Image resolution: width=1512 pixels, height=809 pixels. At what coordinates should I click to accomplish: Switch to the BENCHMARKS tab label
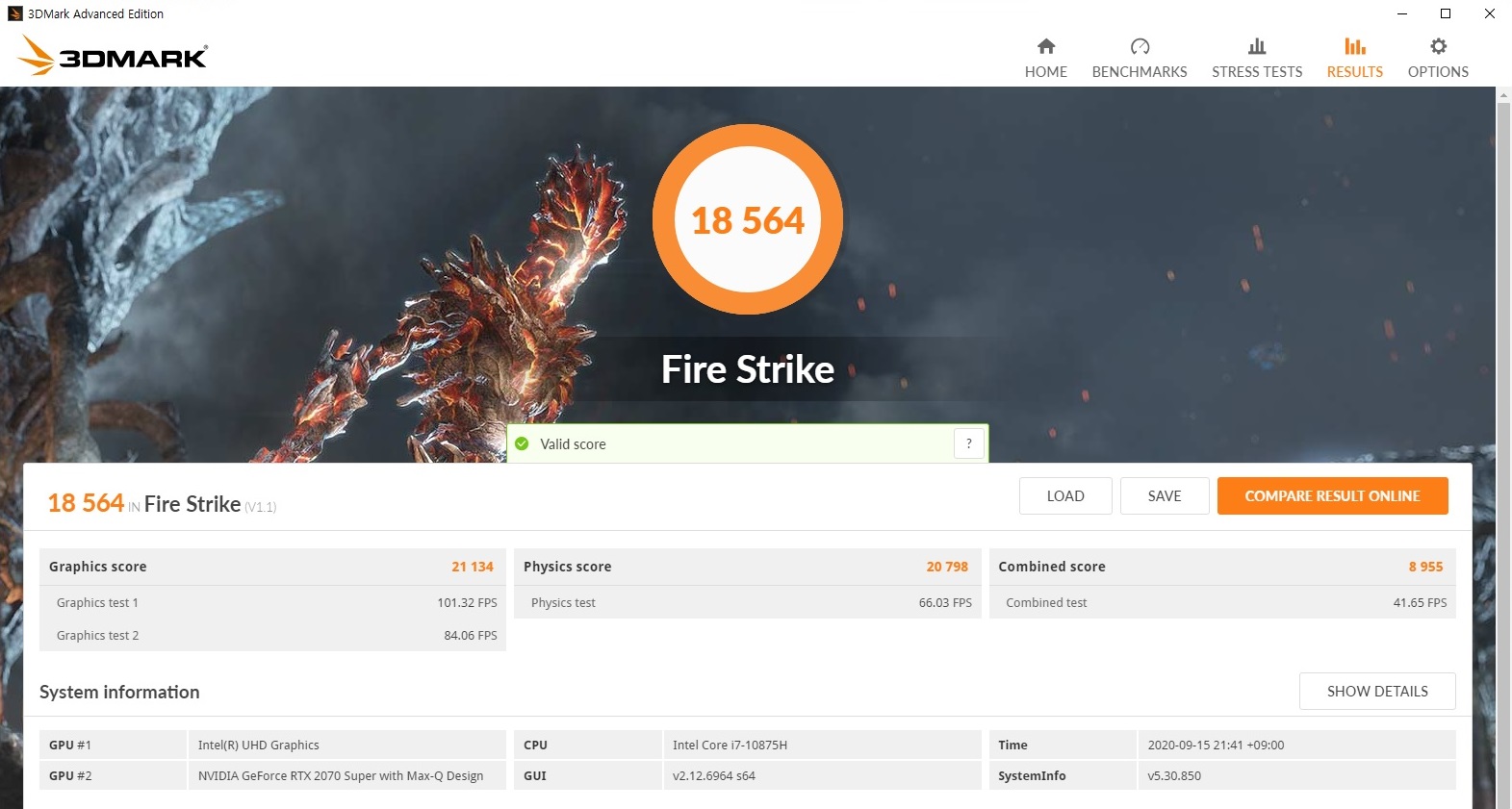click(x=1140, y=72)
